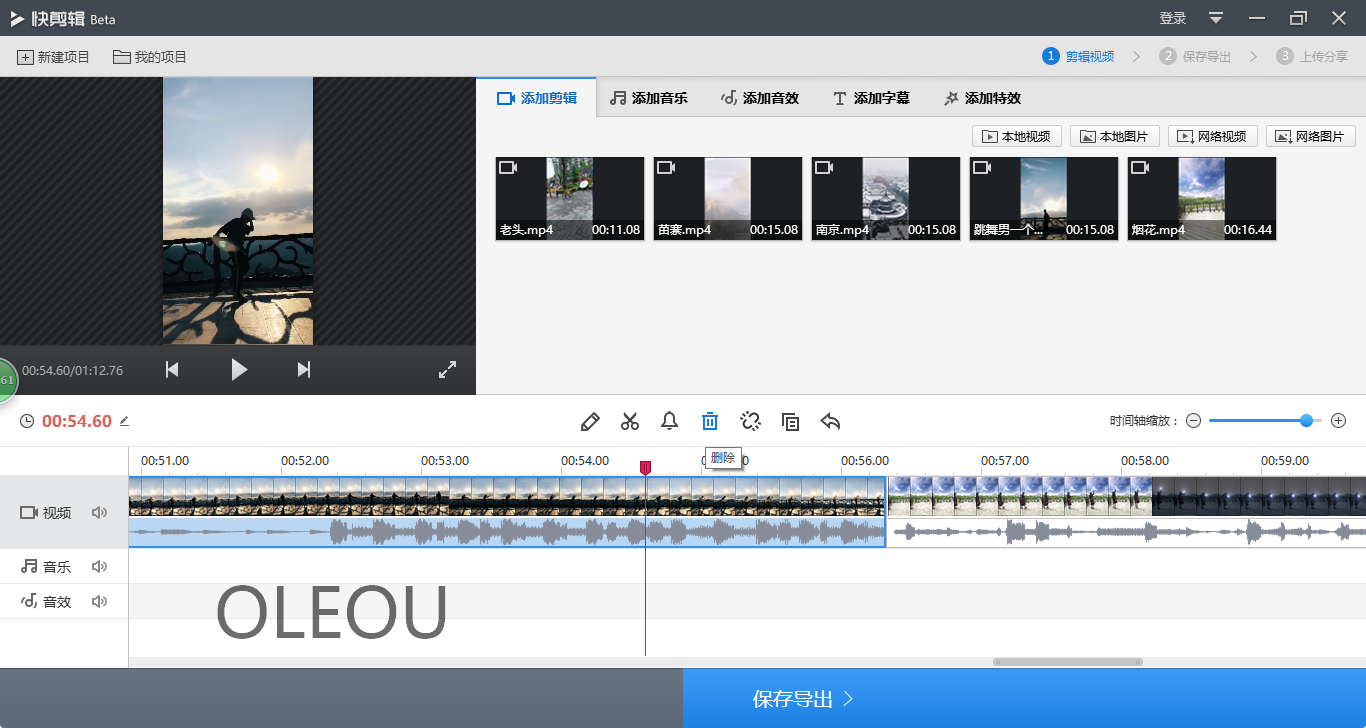This screenshot has width=1366, height=728.
Task: Mute the 视频 track
Action: 99,513
